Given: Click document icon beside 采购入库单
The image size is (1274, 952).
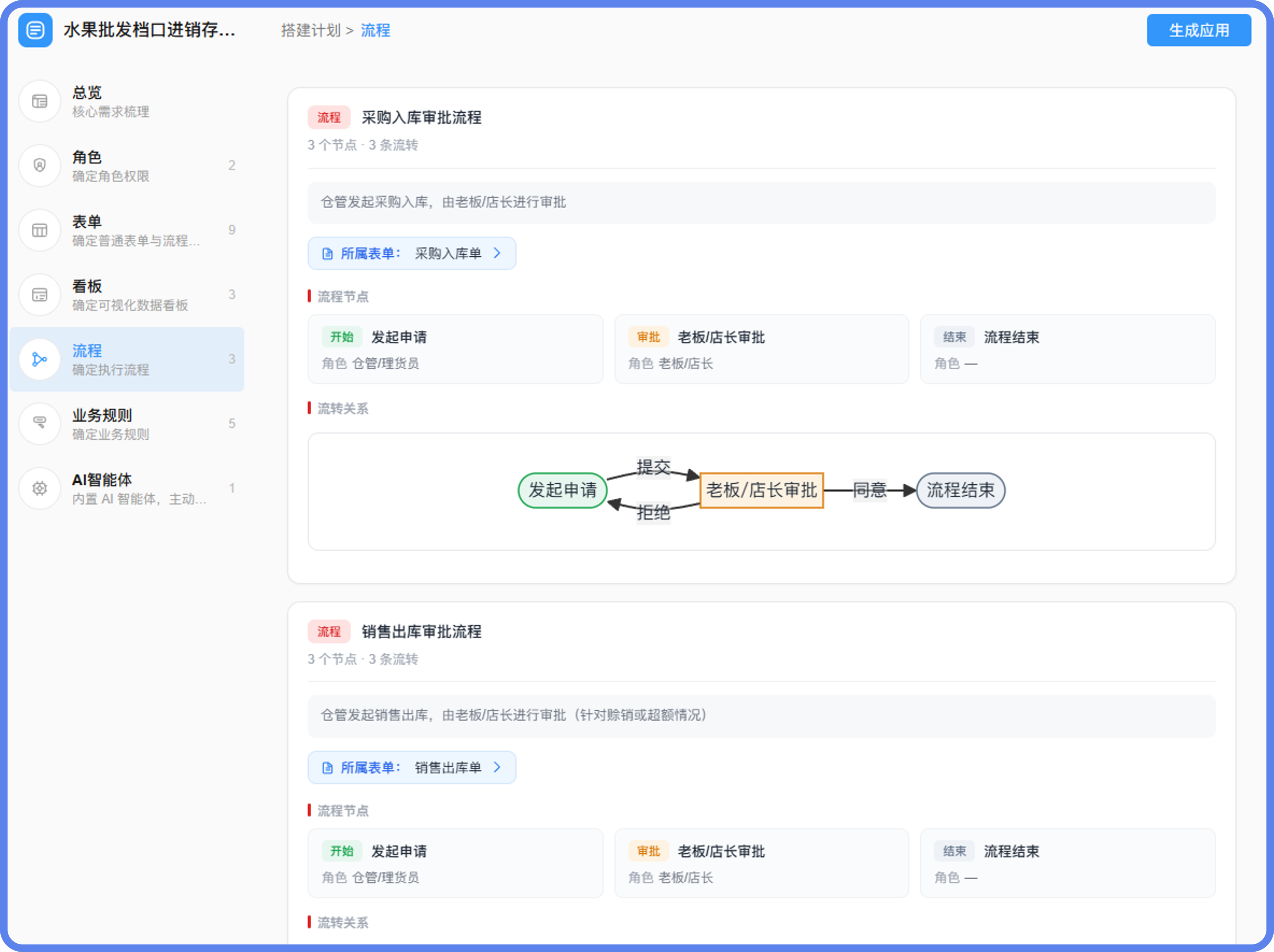Looking at the screenshot, I should click(x=327, y=253).
